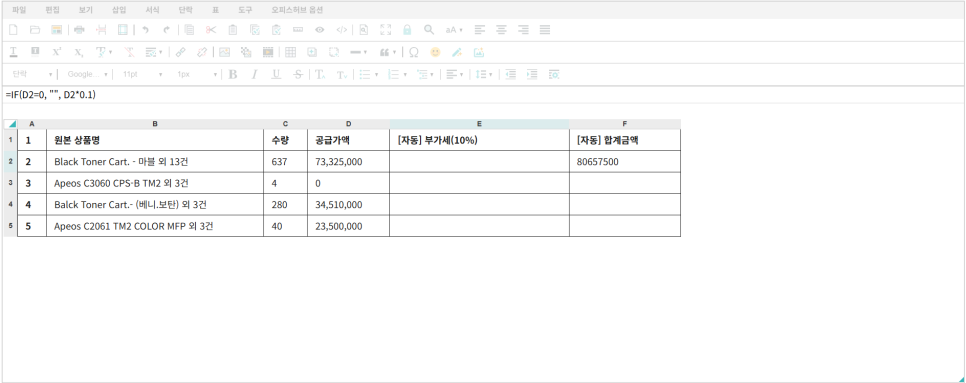Insert a video media clip
This screenshot has height=383, width=966.
(268, 52)
